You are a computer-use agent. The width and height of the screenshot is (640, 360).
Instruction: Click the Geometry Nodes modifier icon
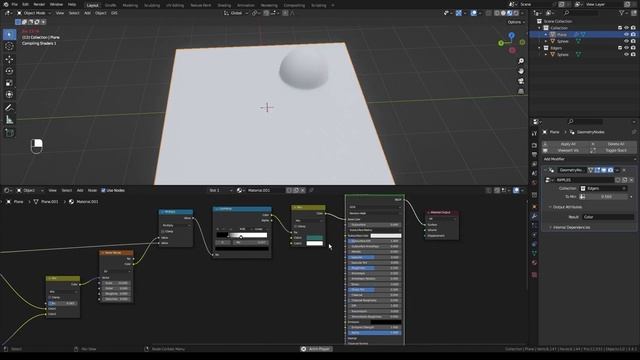(x=551, y=170)
